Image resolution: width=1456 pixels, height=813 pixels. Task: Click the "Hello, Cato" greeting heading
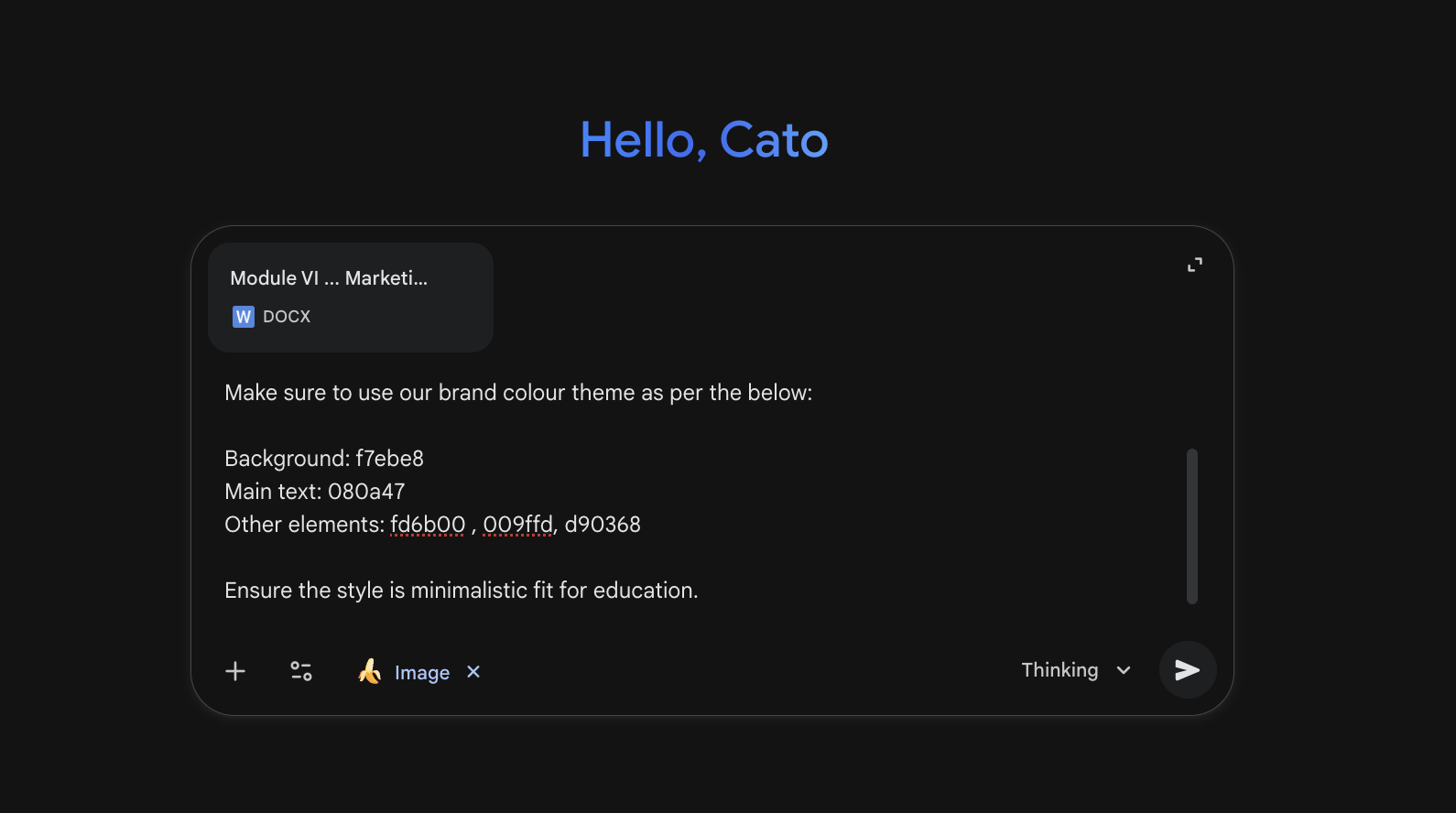click(703, 140)
